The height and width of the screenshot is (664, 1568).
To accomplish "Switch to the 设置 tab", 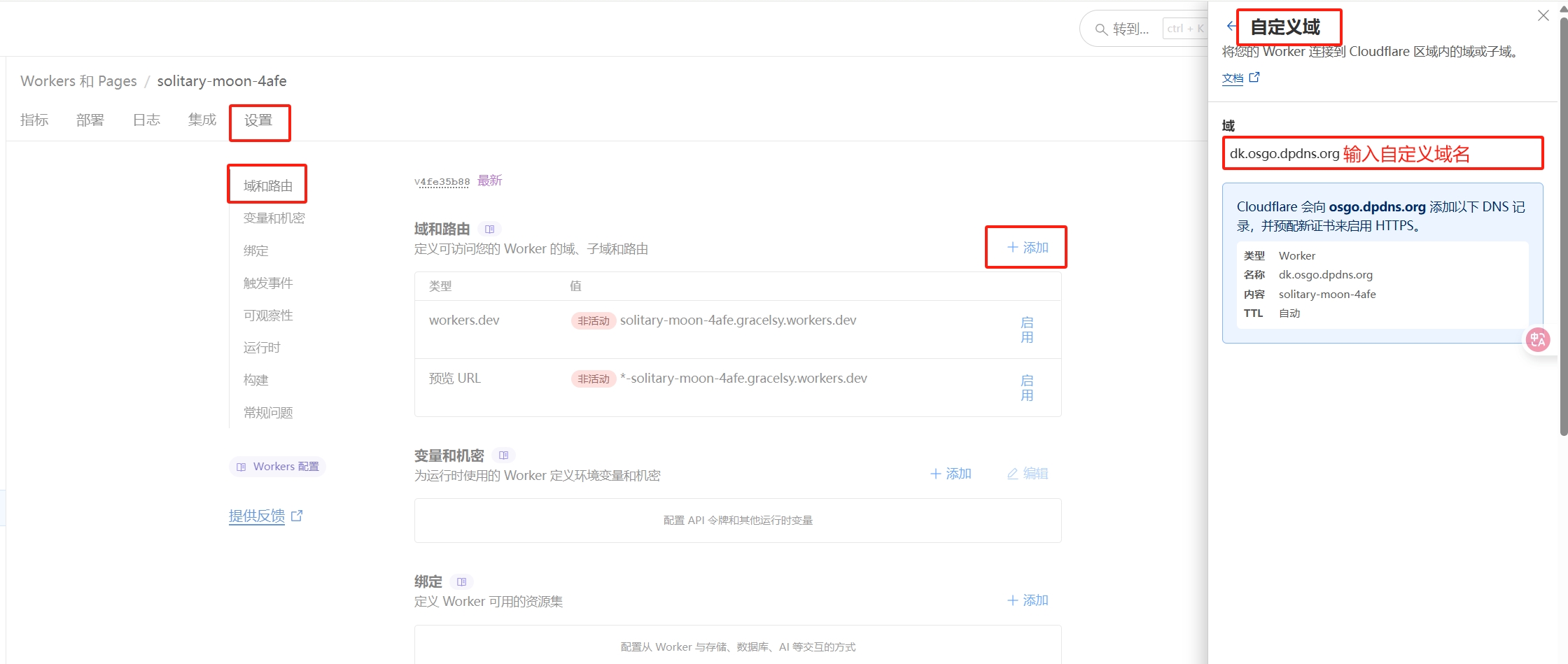I will pos(258,120).
